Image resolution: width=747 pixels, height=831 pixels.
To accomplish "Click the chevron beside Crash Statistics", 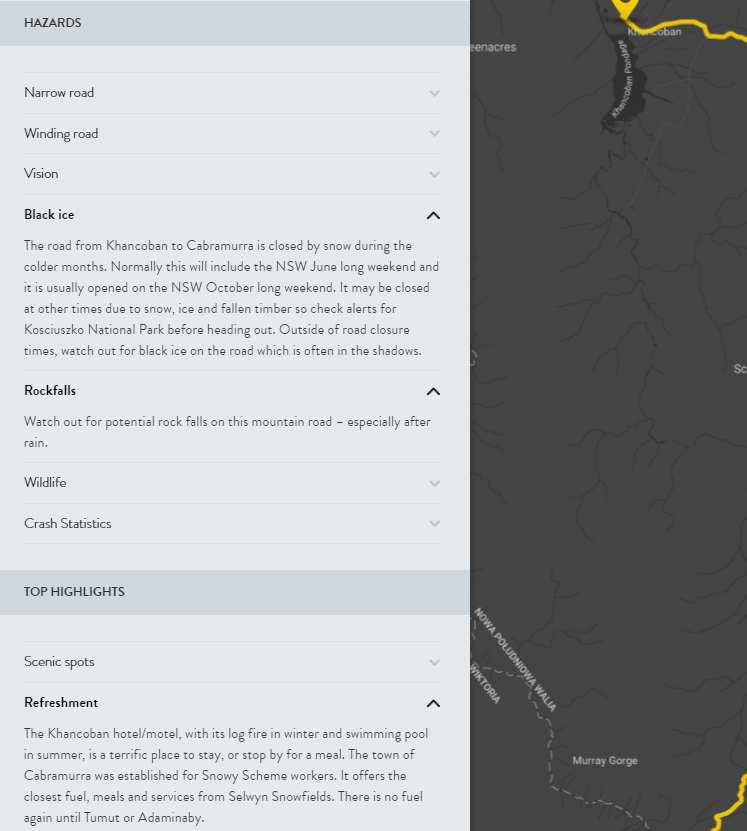I will [x=433, y=524].
